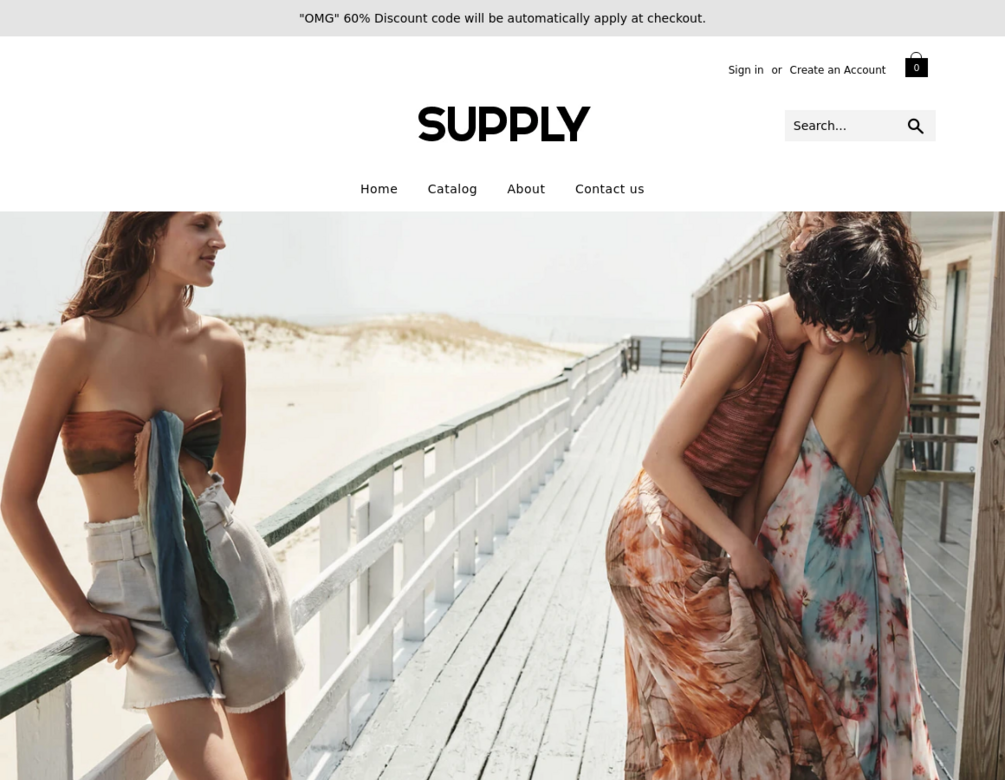Open the Catalog menu item
The image size is (1005, 780).
[452, 189]
